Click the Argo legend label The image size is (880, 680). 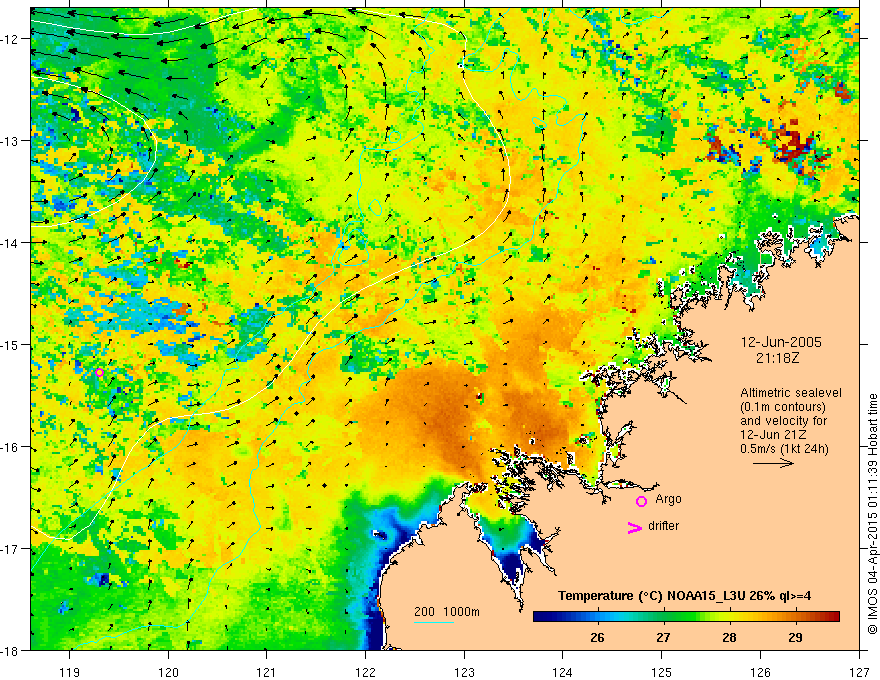(x=668, y=499)
